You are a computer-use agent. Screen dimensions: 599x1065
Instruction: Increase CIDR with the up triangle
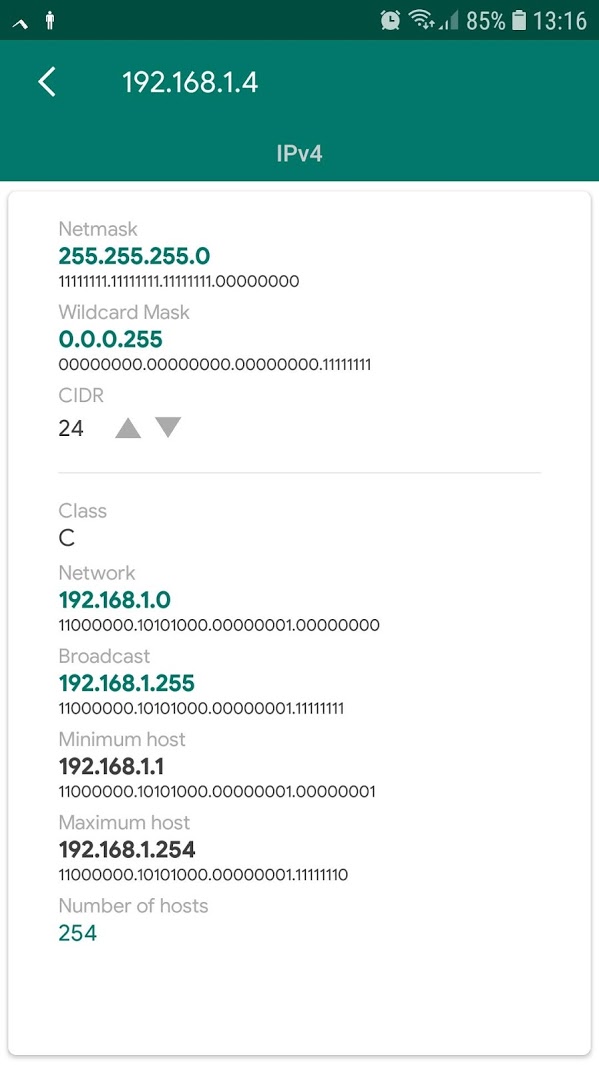[128, 428]
